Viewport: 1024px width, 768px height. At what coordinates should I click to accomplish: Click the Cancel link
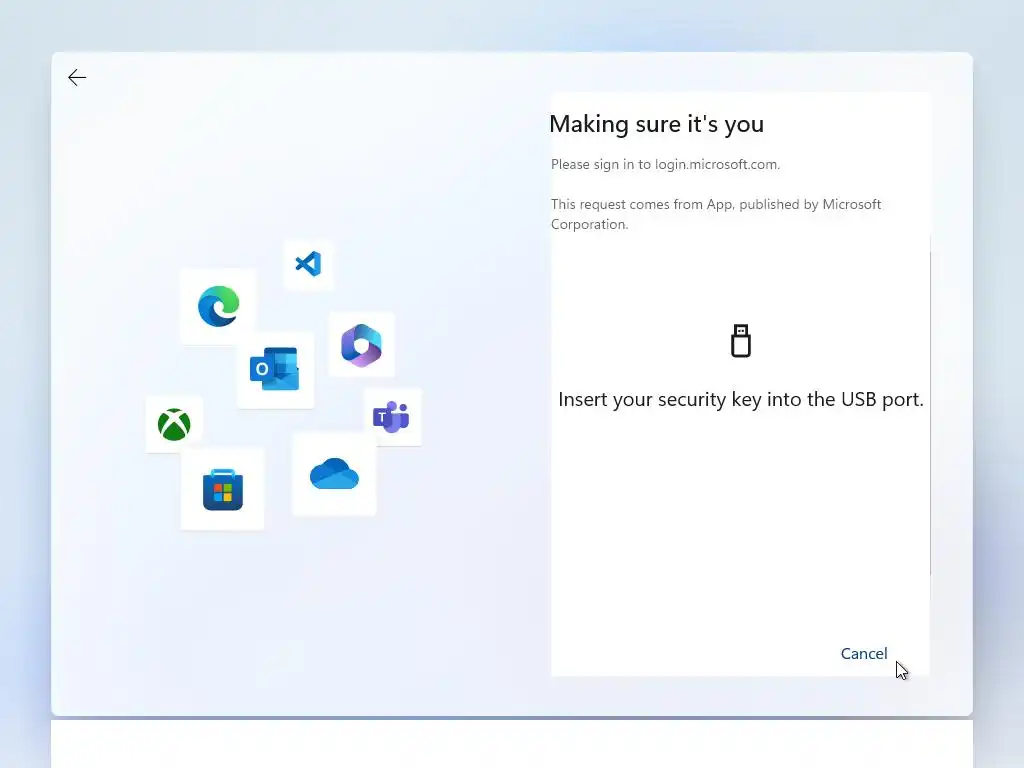(x=863, y=654)
